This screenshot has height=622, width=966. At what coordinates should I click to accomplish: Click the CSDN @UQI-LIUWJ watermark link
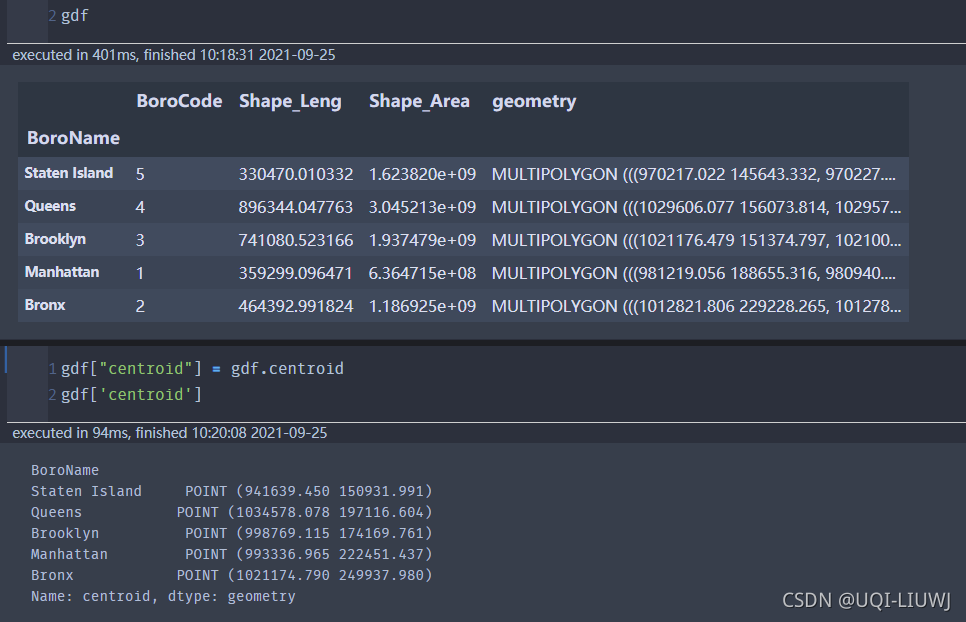[x=866, y=600]
